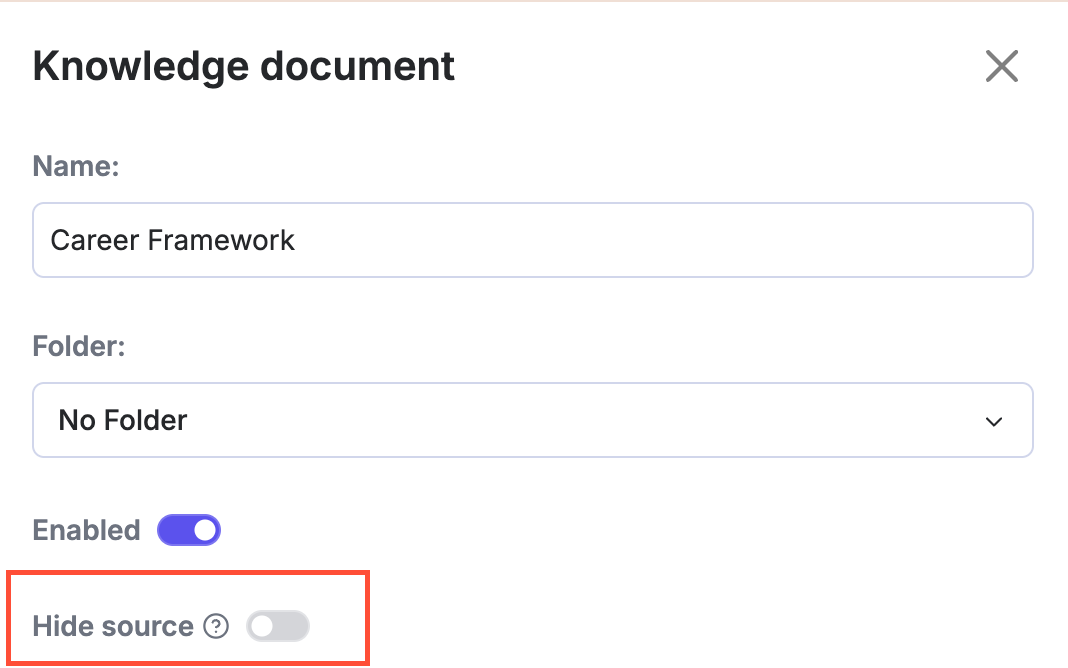
Task: Click the Name: field label
Action: tap(76, 166)
